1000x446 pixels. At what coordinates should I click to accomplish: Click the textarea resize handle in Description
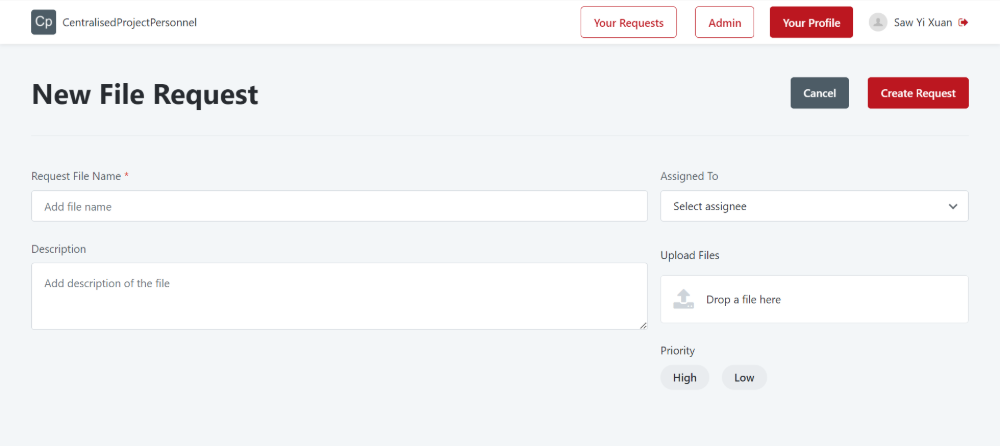(x=643, y=325)
